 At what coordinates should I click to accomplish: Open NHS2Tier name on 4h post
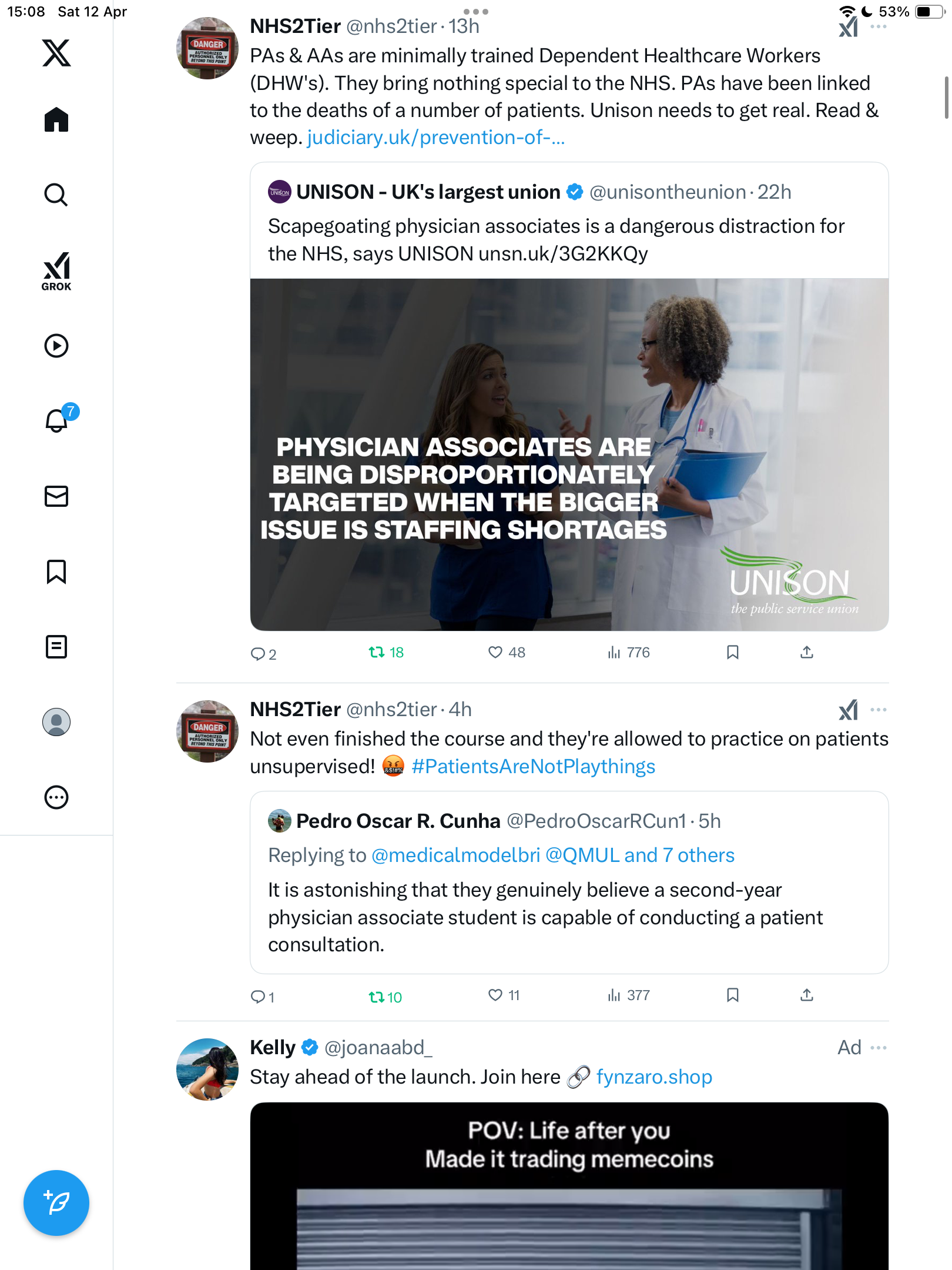point(296,710)
